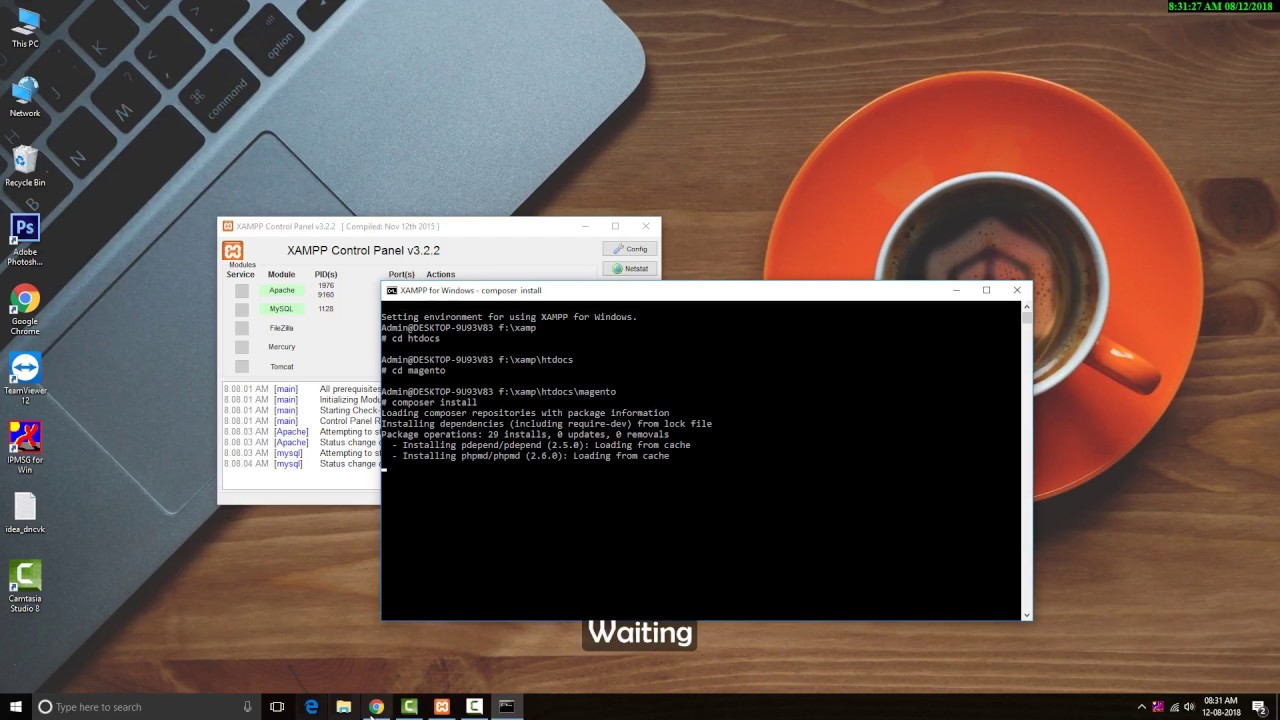
Task: Click the FileZilla module label
Action: coord(281,328)
